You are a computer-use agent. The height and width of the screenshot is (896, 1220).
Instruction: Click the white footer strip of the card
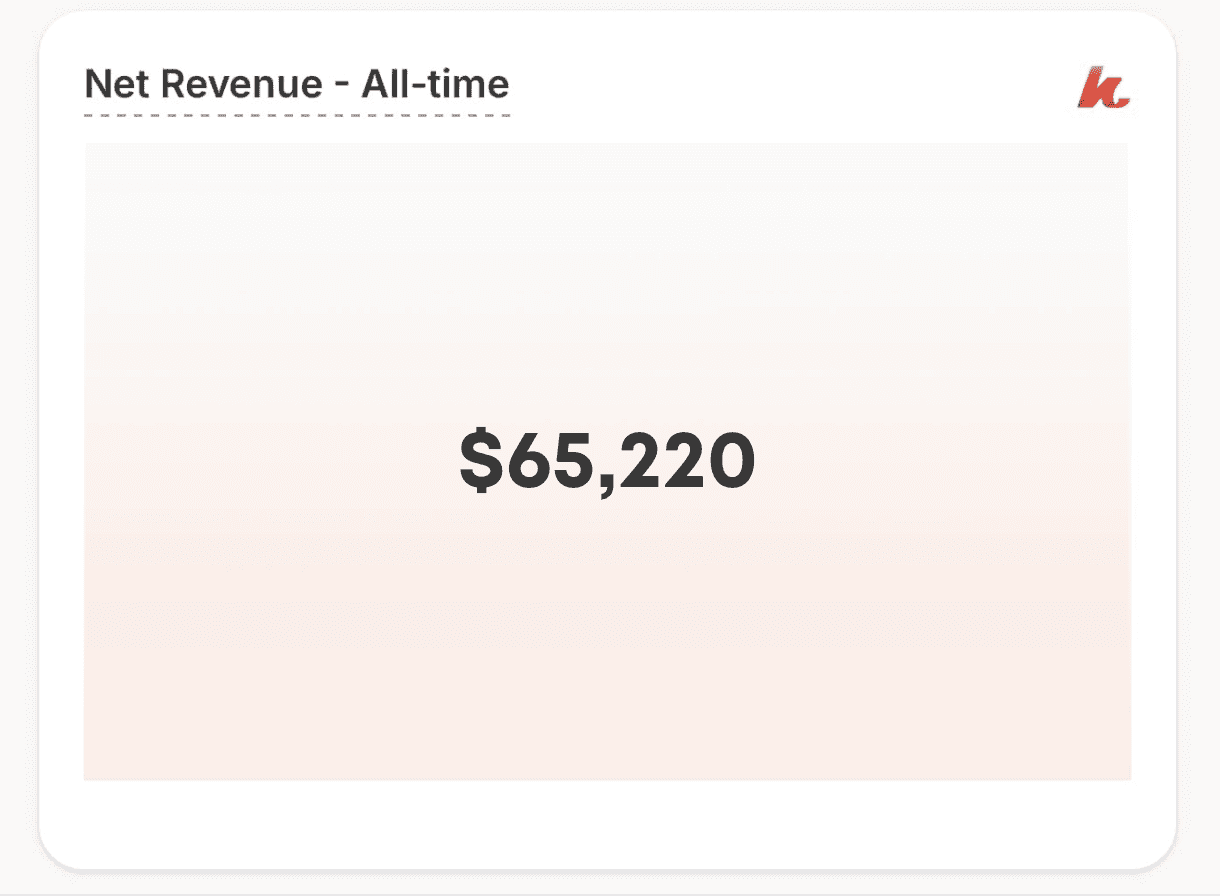607,822
